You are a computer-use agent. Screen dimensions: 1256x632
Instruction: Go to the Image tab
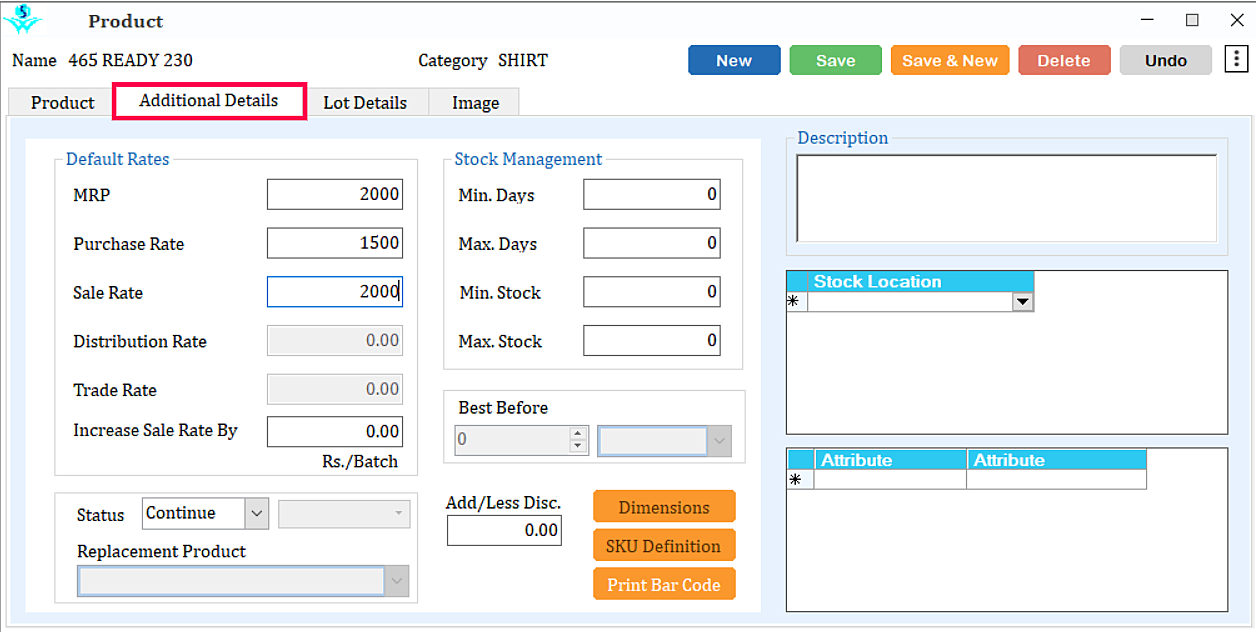coord(475,103)
